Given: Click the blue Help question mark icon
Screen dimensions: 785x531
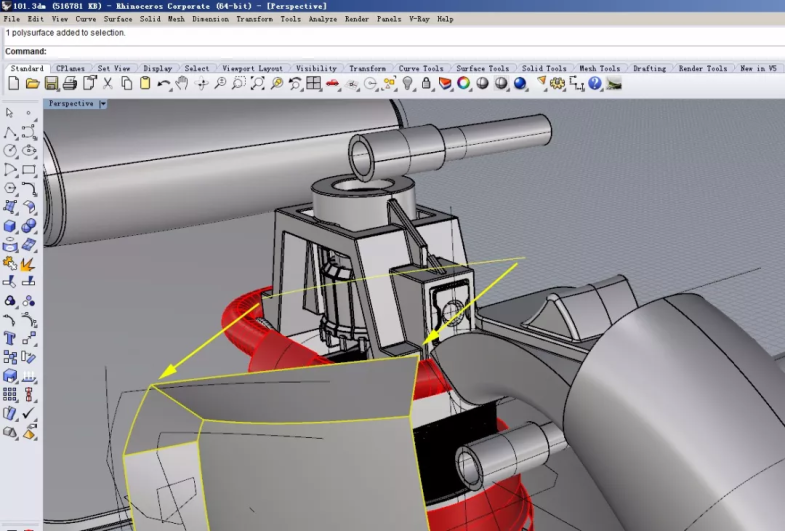Looking at the screenshot, I should tap(595, 84).
